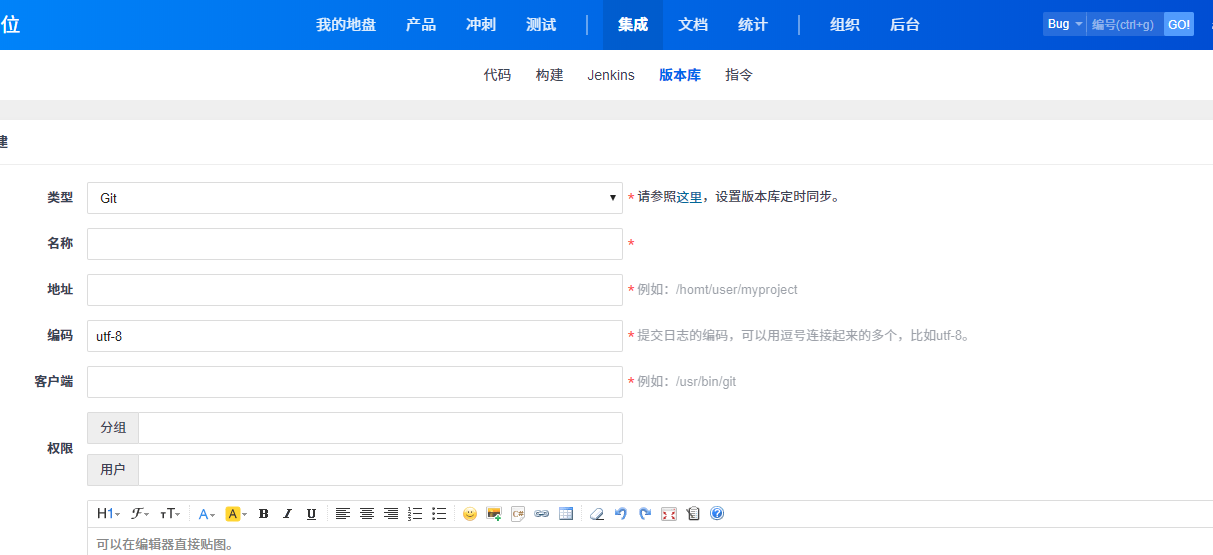Insert an emoticon from editor toolbar
The image size is (1213, 555).
pyautogui.click(x=470, y=514)
